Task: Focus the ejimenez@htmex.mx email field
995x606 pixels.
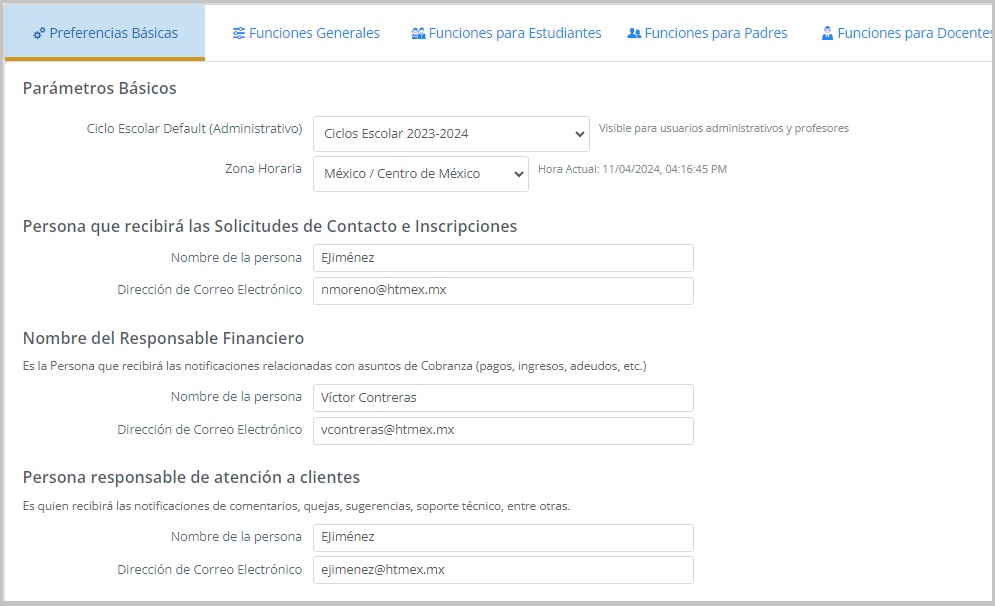Action: 502,570
